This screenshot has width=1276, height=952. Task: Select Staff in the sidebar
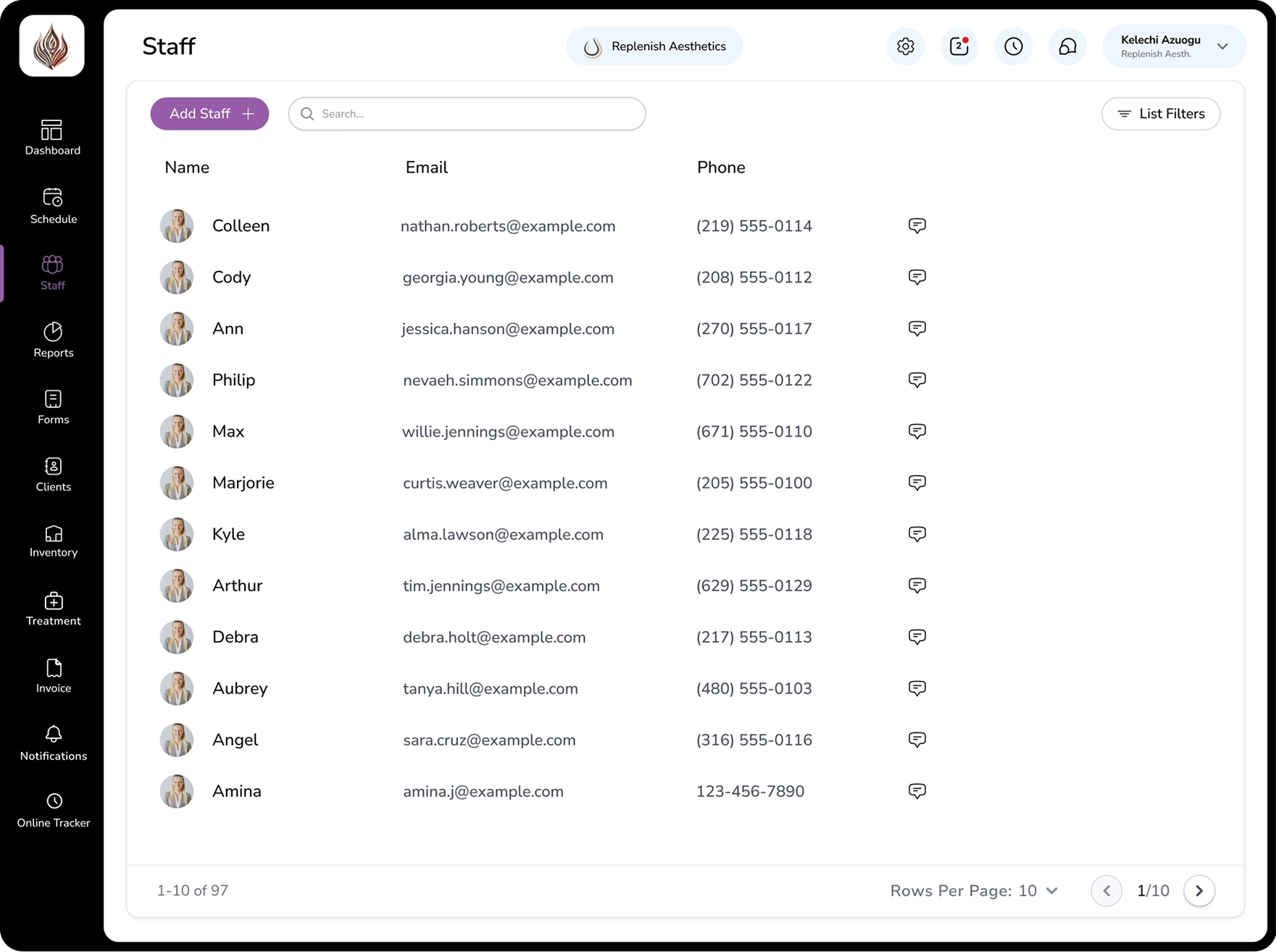pyautogui.click(x=52, y=273)
